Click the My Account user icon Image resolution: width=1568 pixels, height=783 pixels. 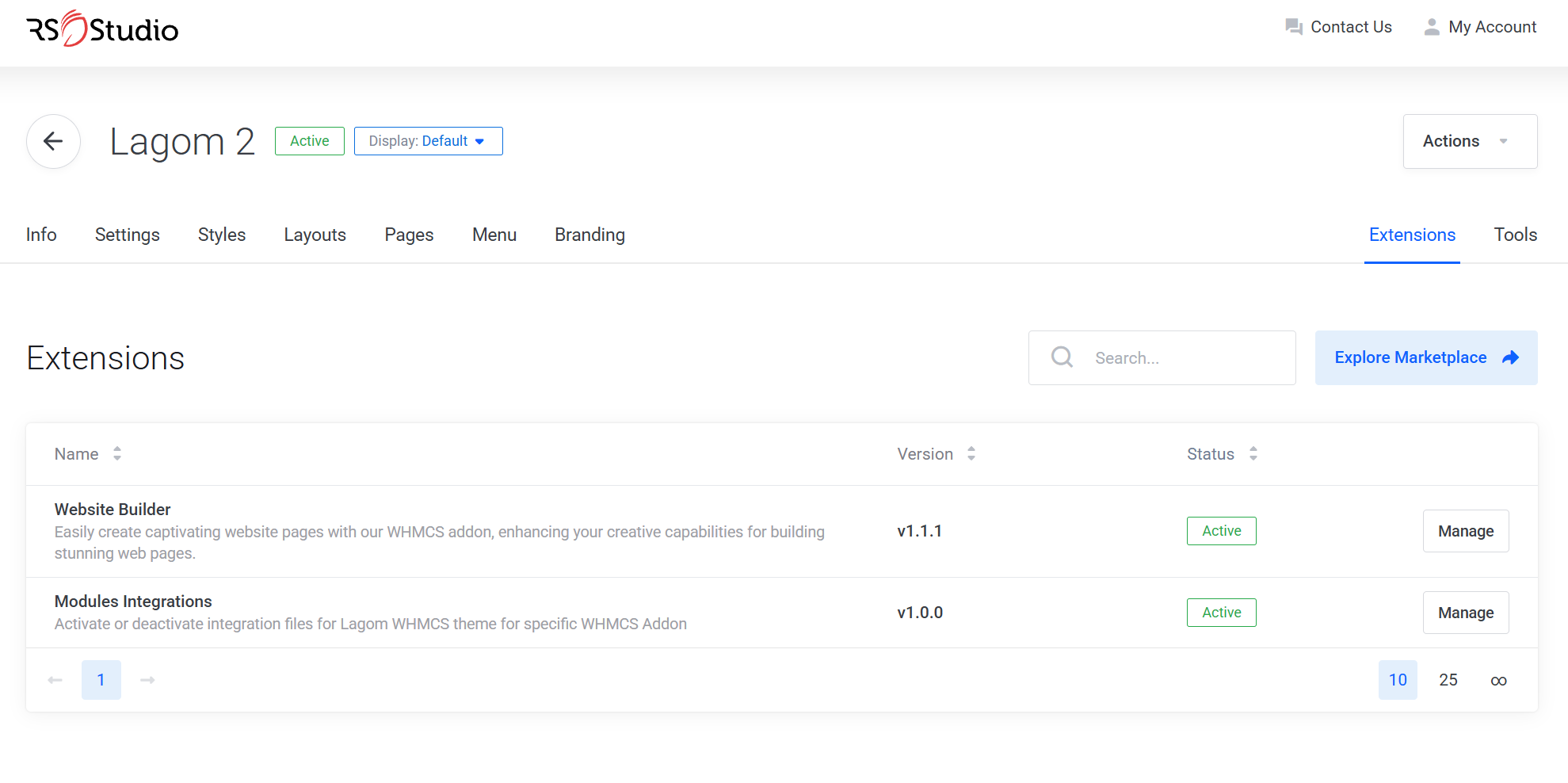[1431, 27]
